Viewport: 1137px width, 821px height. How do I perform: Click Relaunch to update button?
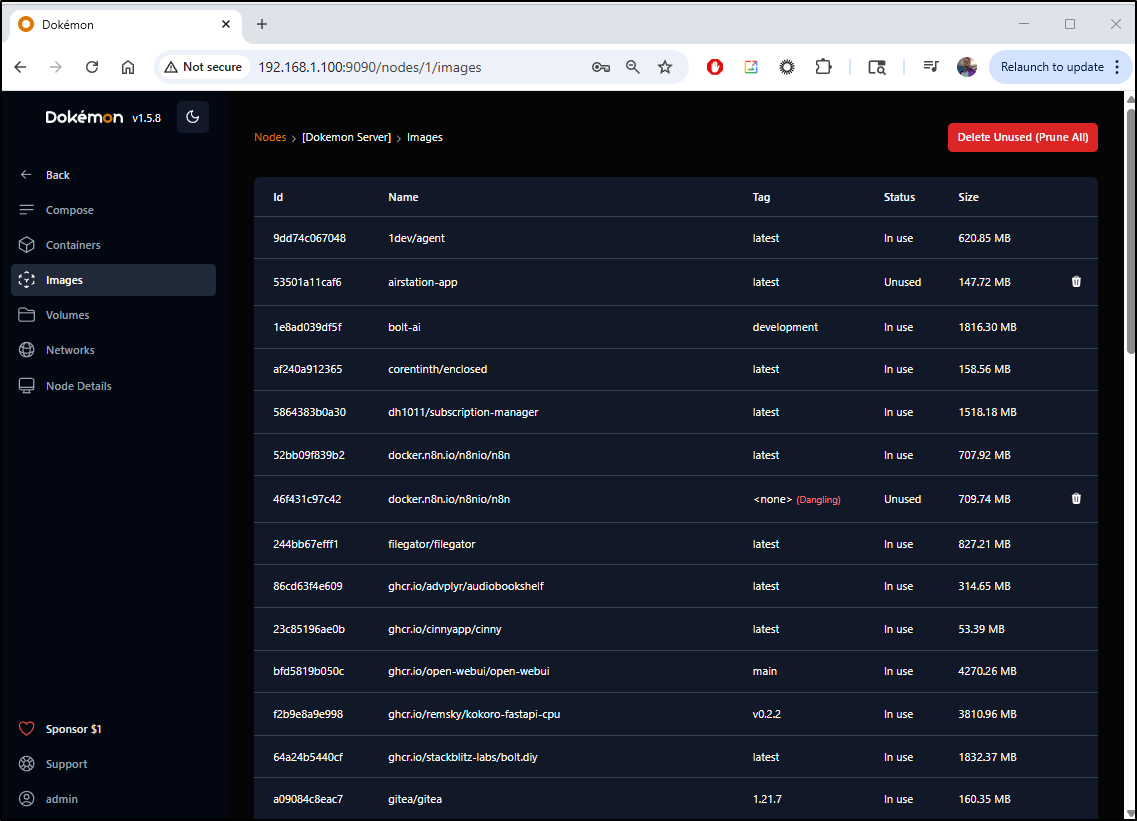coord(1052,67)
